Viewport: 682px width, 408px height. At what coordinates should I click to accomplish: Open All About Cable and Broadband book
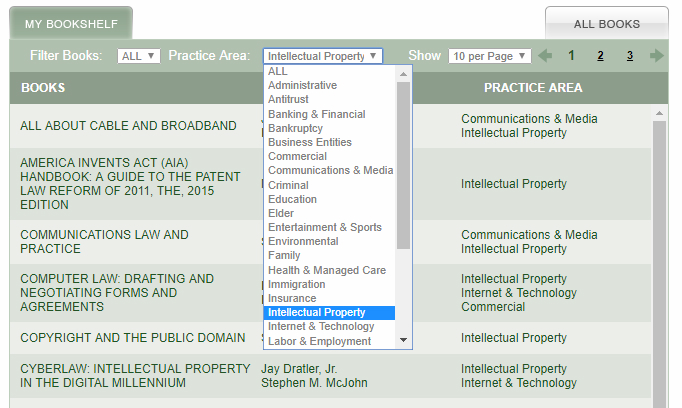[x=128, y=126]
